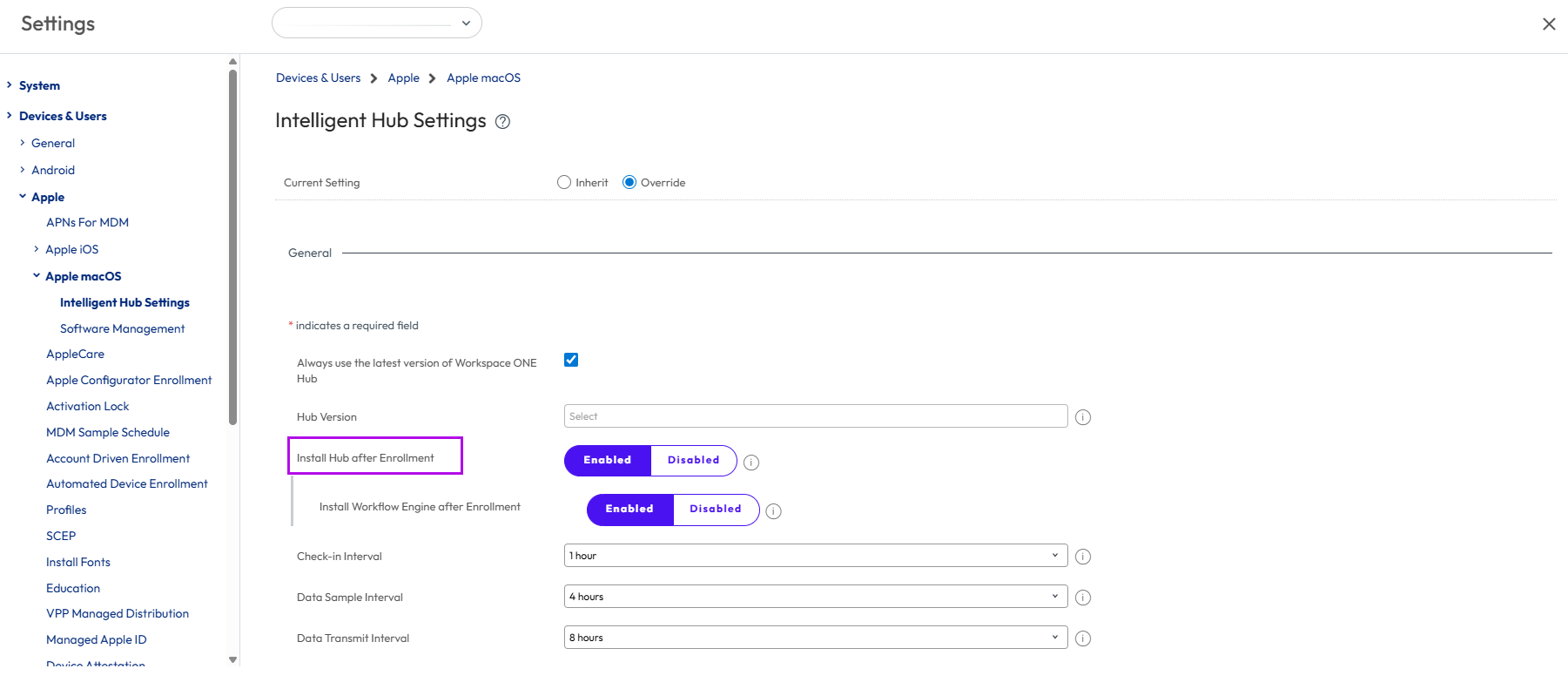The height and width of the screenshot is (689, 1568).
Task: Collapse the Apple sidebar node
Action: [x=23, y=197]
